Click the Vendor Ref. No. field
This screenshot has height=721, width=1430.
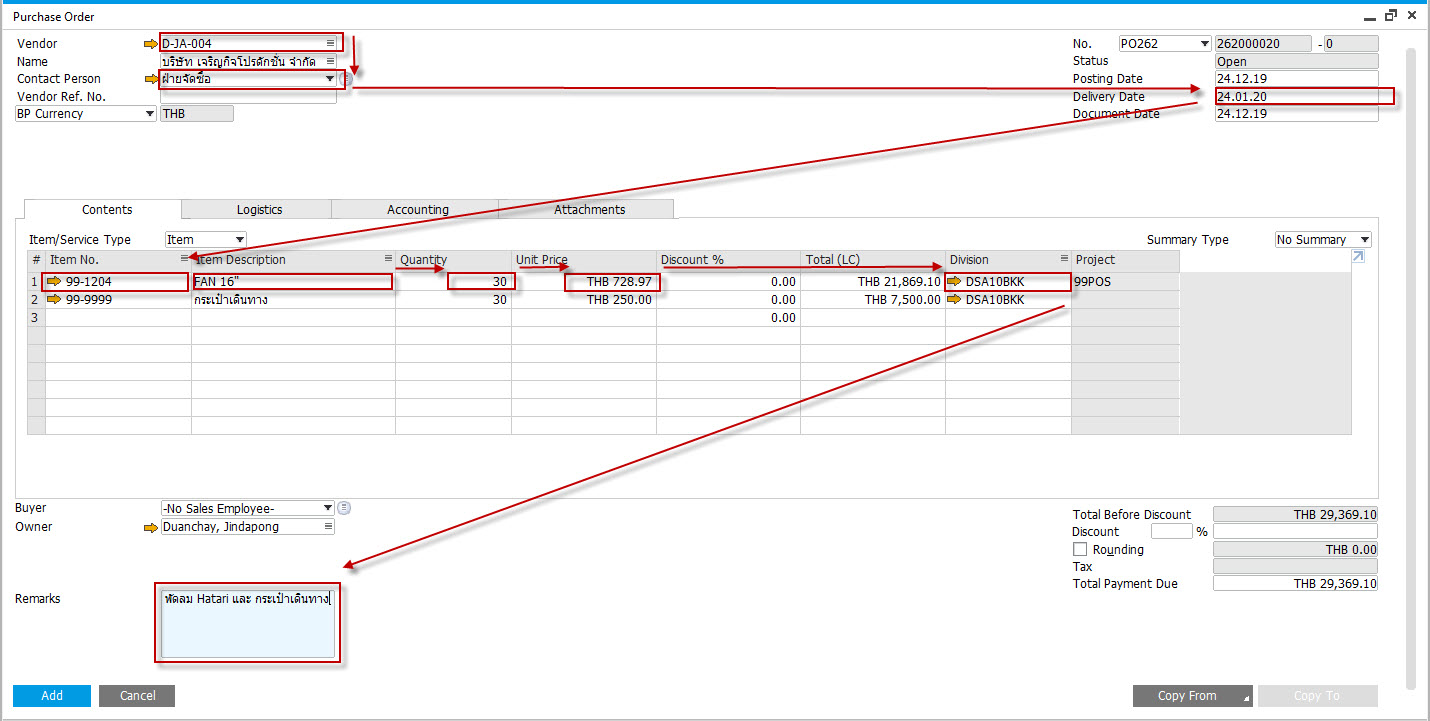(249, 97)
